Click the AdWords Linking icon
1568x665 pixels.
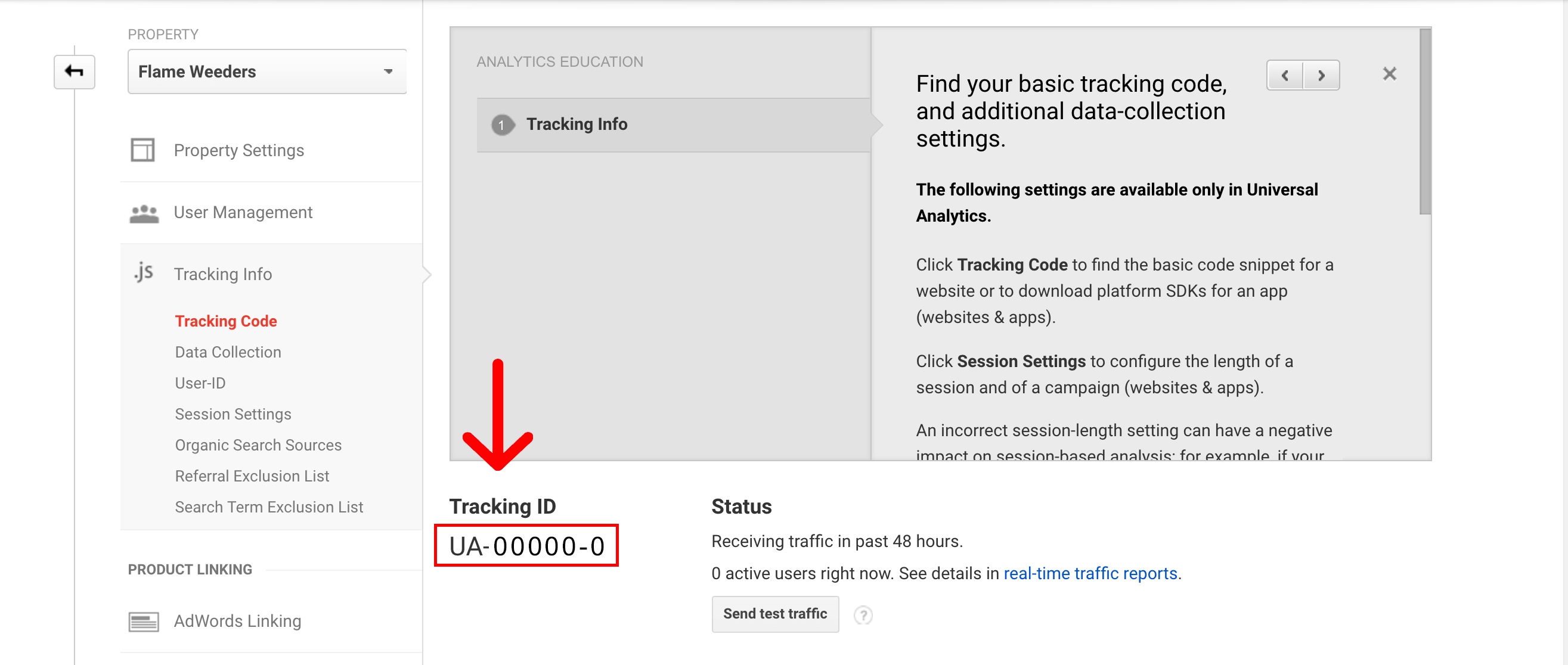144,621
